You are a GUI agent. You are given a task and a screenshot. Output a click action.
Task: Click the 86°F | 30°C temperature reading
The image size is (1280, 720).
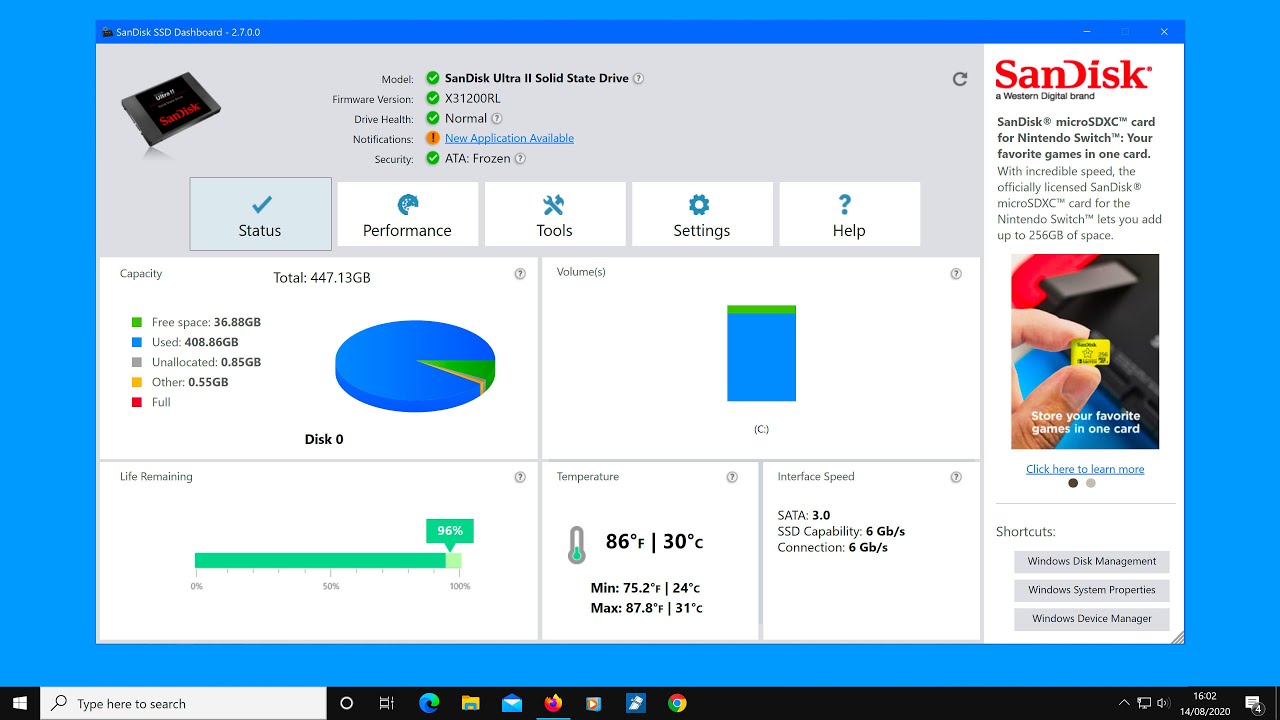pos(655,542)
